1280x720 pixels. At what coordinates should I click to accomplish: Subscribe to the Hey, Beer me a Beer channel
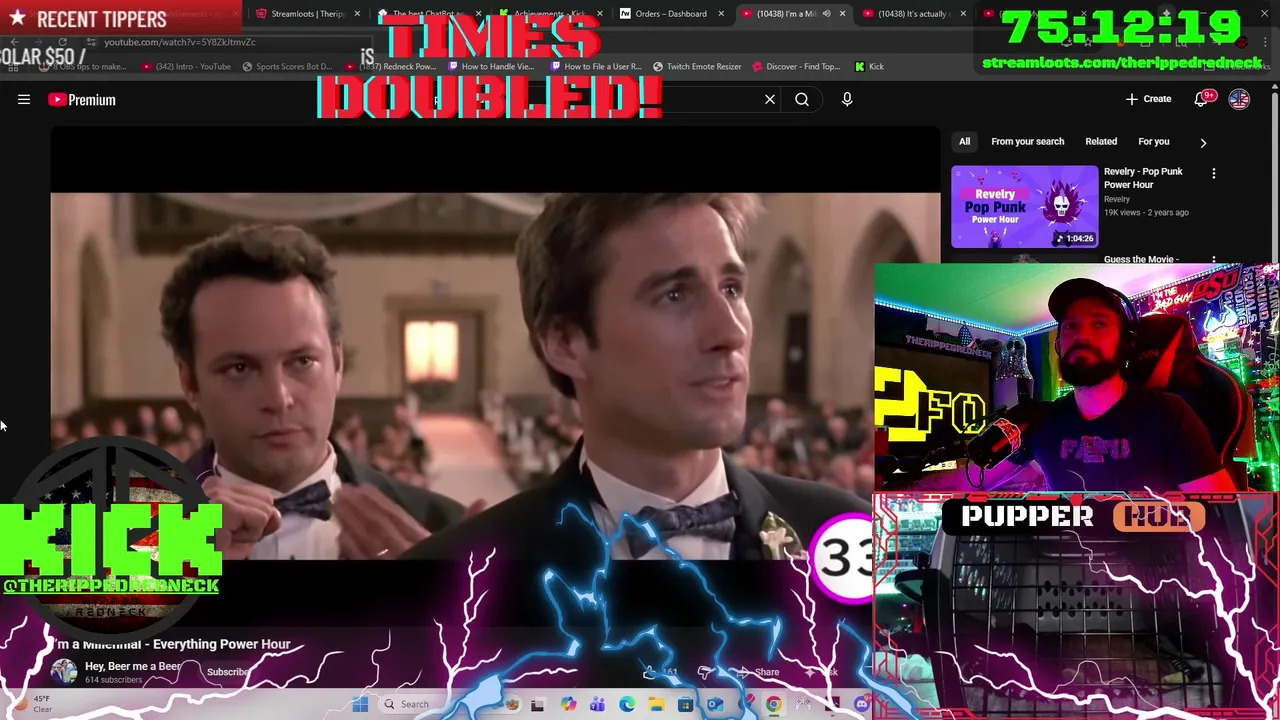(228, 672)
